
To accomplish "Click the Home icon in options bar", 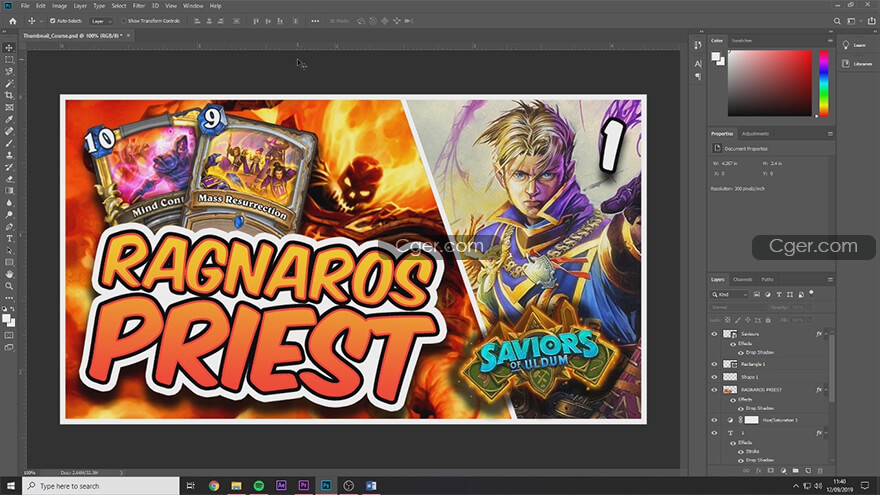I will pos(12,21).
